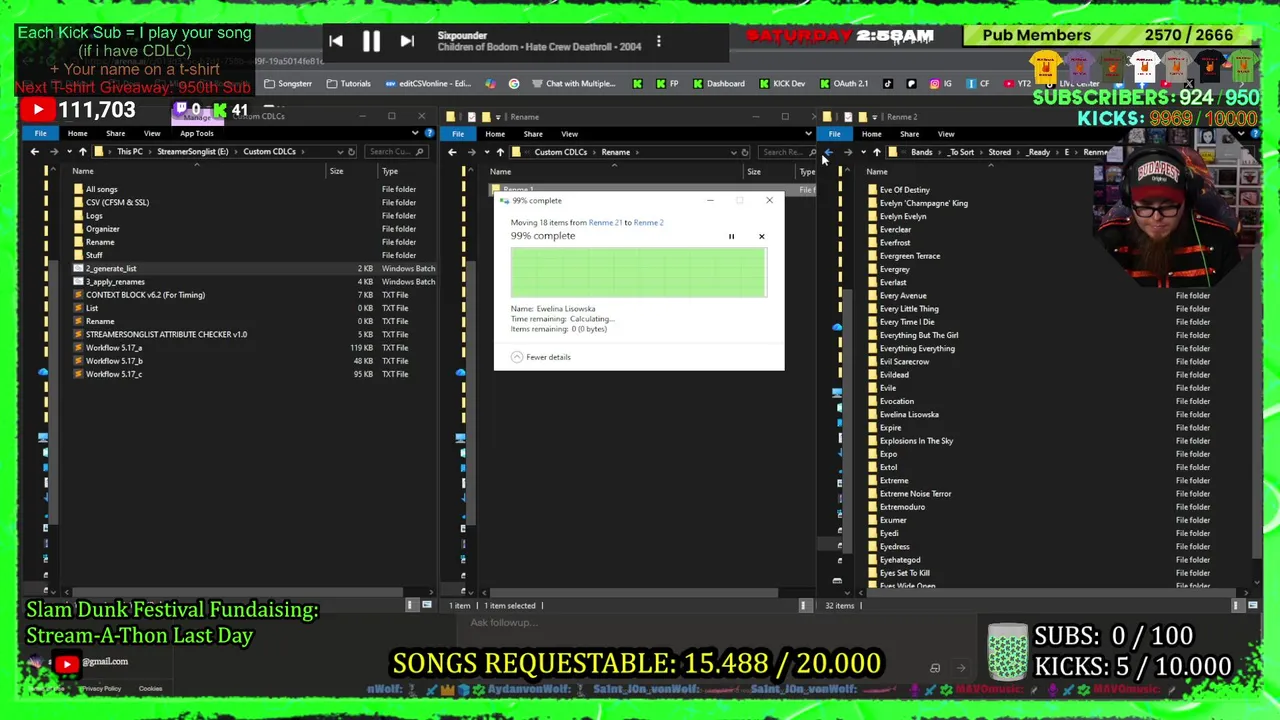Click the green move progress bar

(x=638, y=271)
